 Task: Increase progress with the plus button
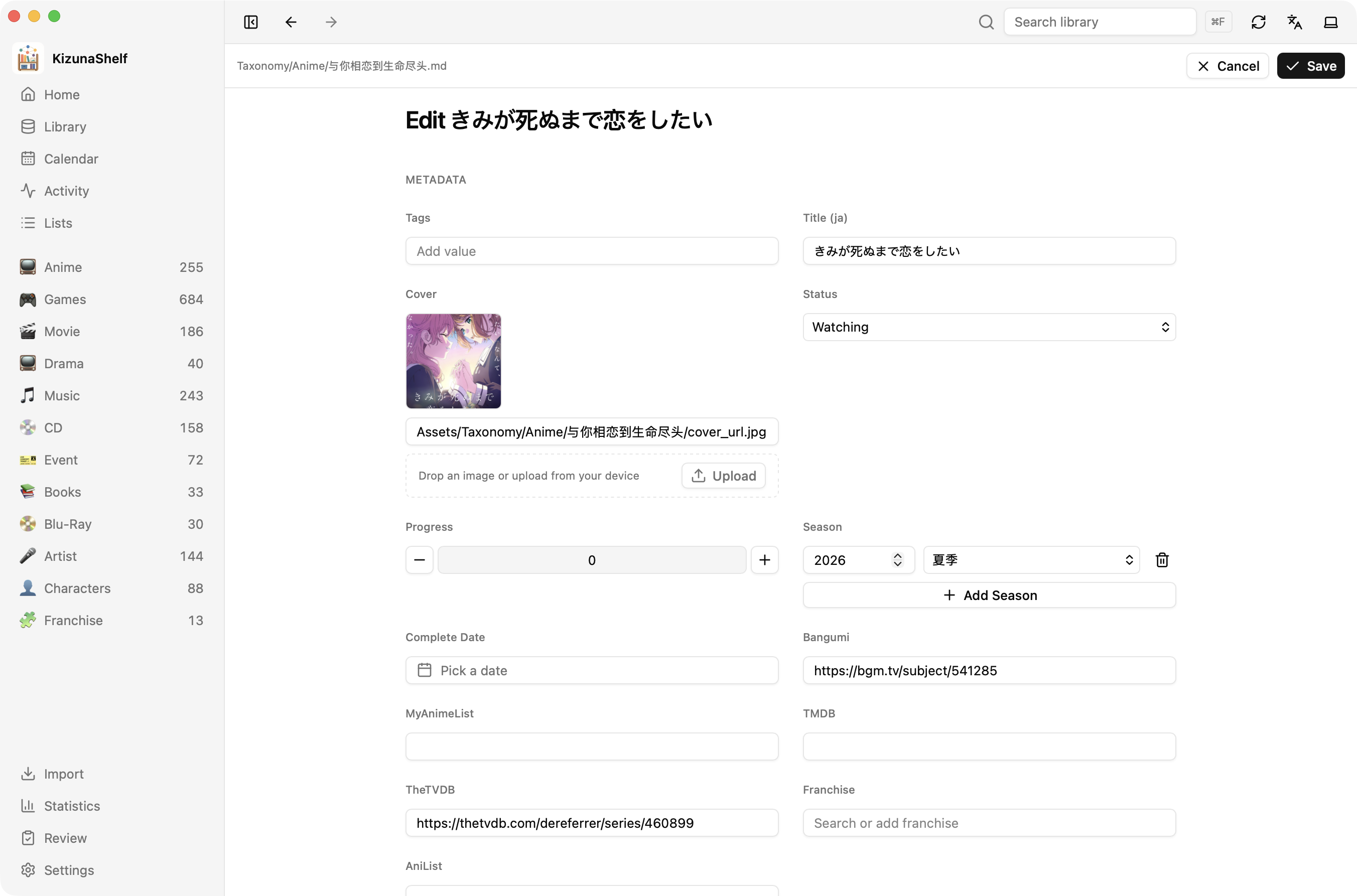pos(764,560)
